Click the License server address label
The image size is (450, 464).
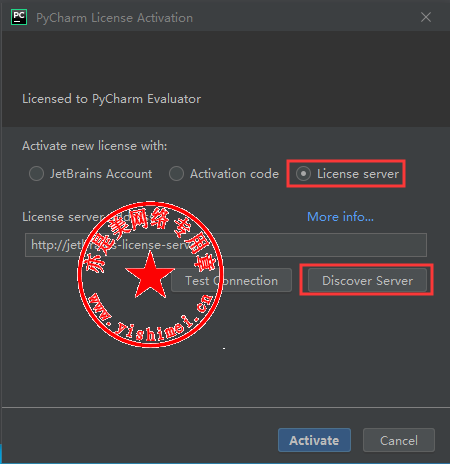tap(88, 217)
